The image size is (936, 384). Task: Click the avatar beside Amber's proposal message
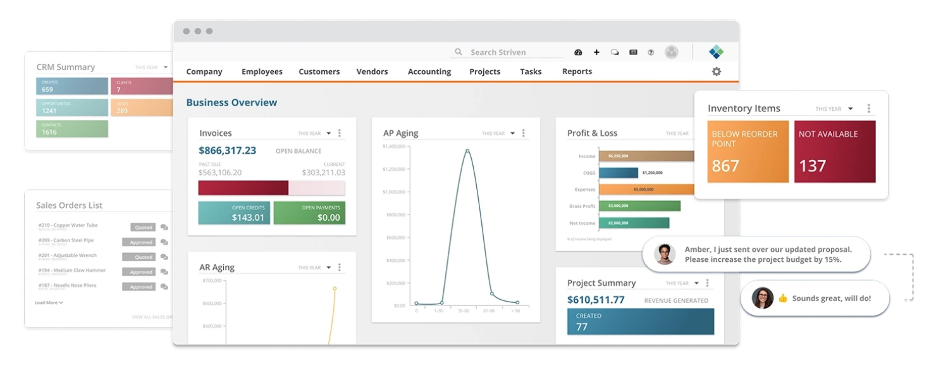pyautogui.click(x=664, y=254)
